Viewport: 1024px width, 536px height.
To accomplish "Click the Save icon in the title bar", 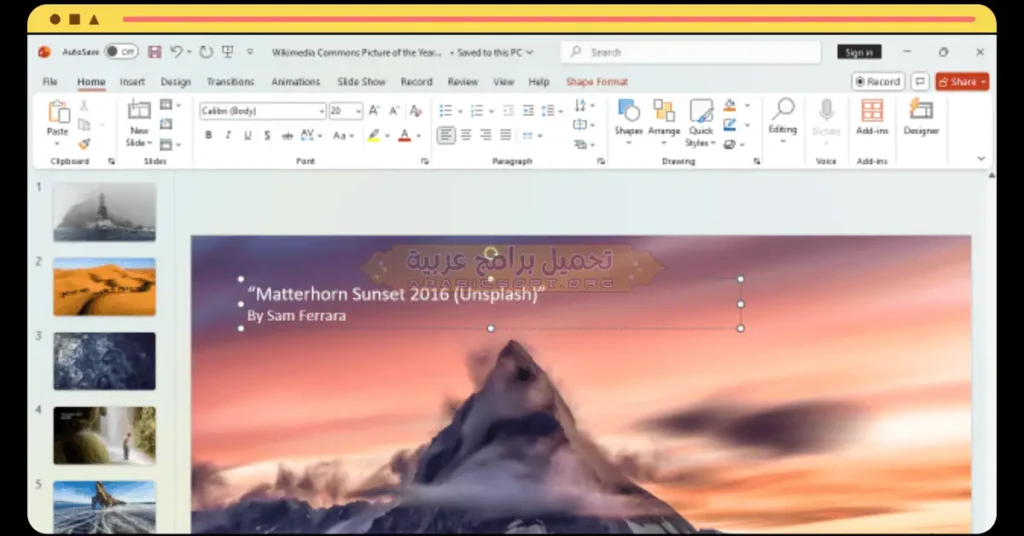I will (x=154, y=52).
